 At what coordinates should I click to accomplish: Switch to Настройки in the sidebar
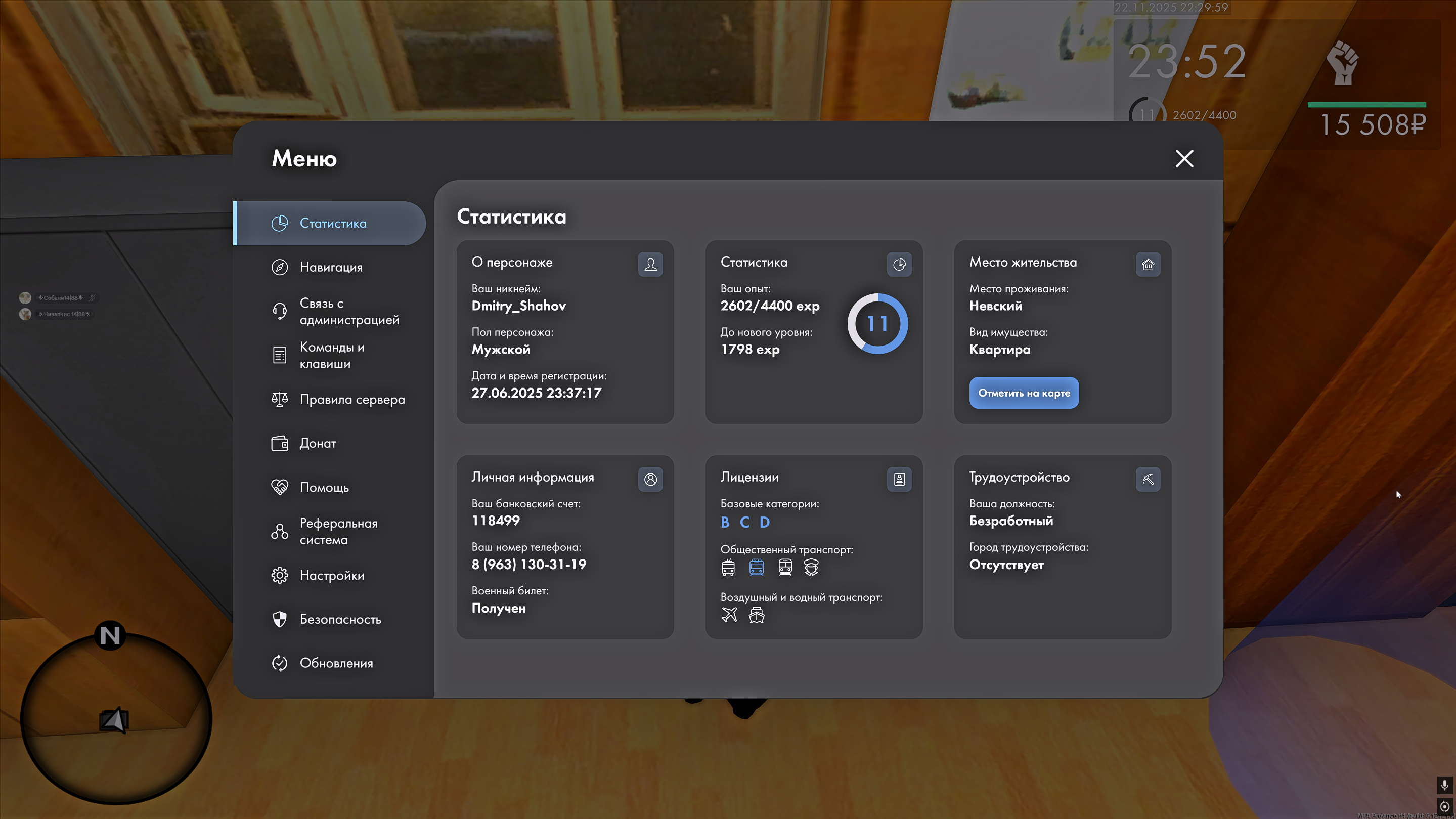coord(332,575)
